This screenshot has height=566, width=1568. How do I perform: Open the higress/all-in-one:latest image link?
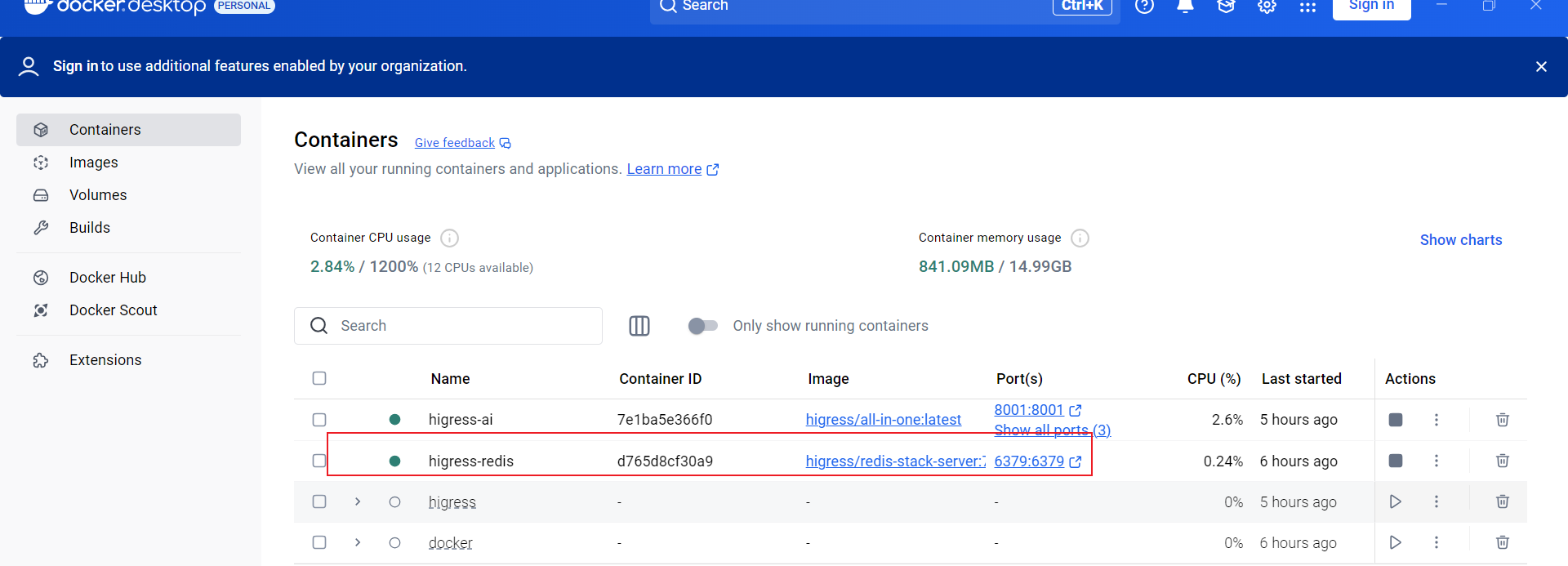coord(883,420)
